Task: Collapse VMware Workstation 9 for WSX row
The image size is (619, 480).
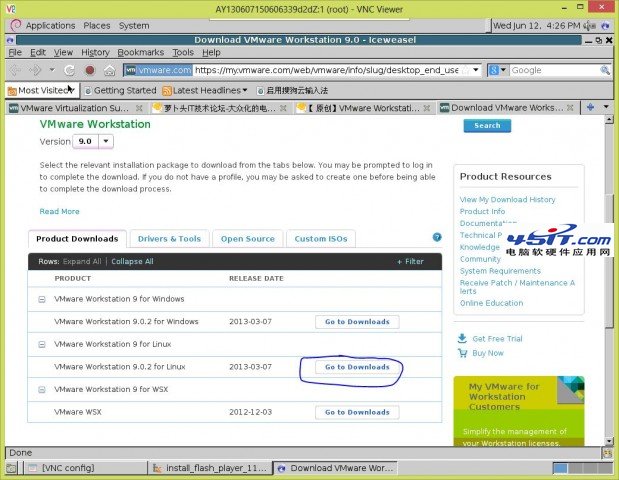Action: point(42,390)
